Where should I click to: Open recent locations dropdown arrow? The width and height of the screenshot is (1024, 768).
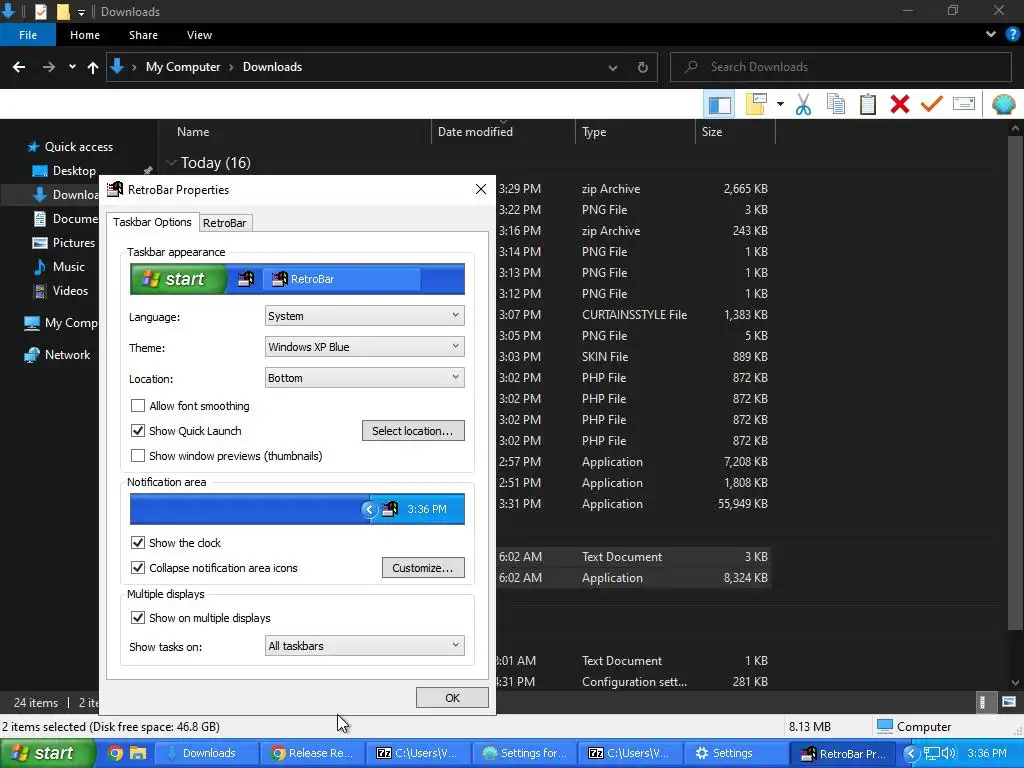72,67
